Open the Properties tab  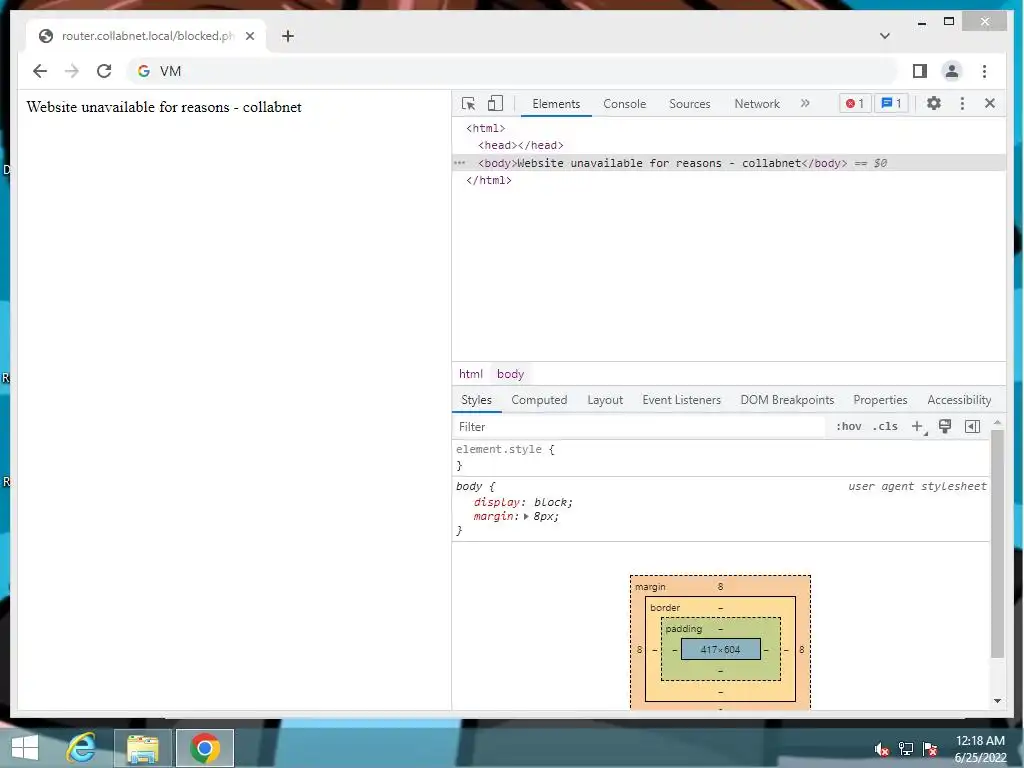880,400
